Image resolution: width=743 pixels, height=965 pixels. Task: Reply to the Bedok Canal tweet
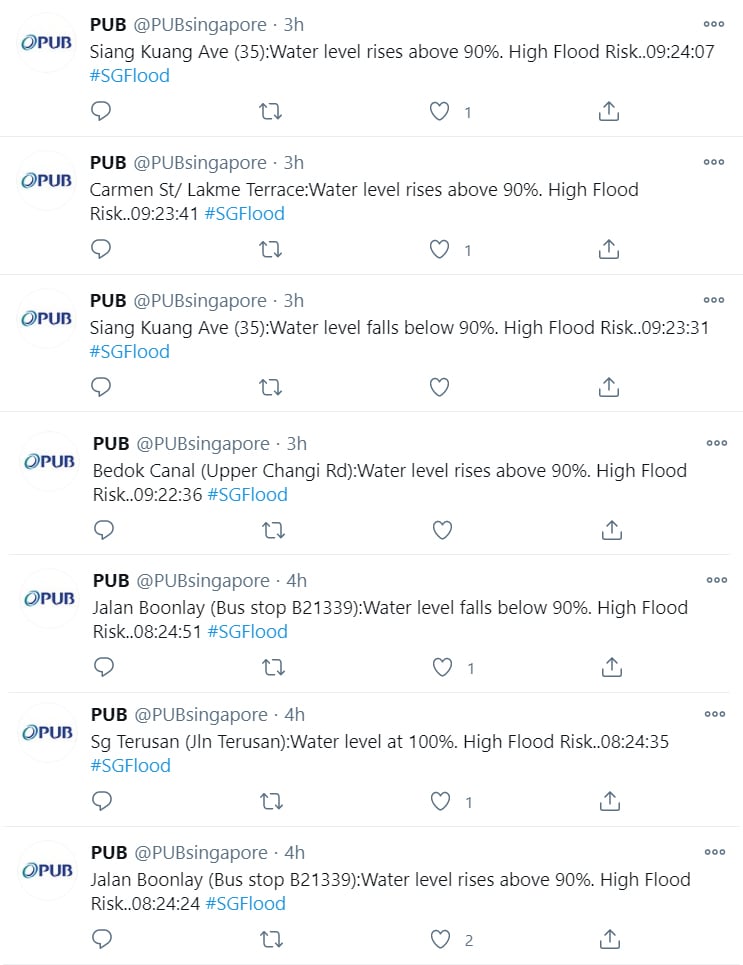(x=104, y=530)
